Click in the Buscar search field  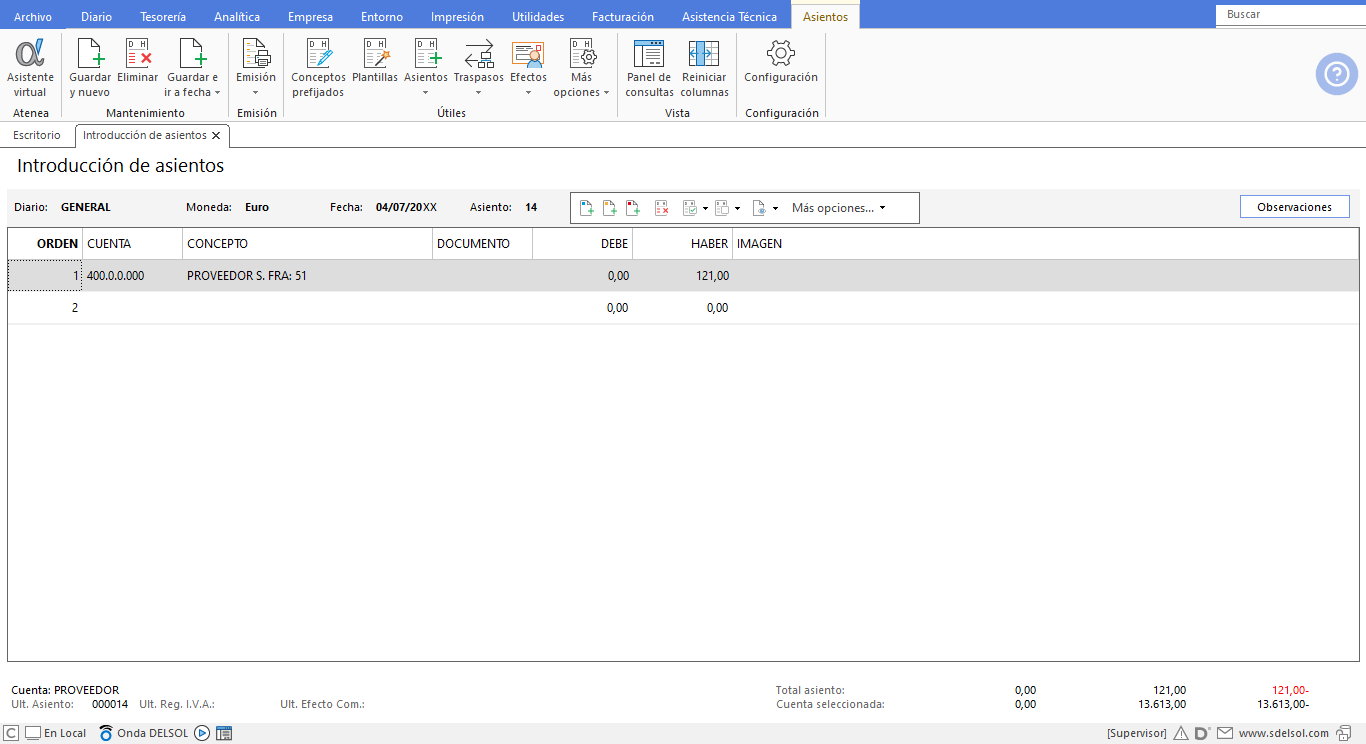(1290, 15)
